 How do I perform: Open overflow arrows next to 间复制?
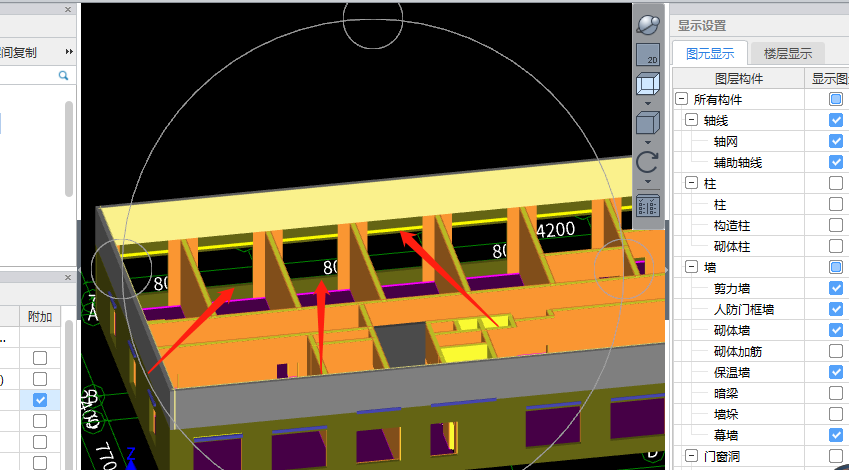[69, 51]
